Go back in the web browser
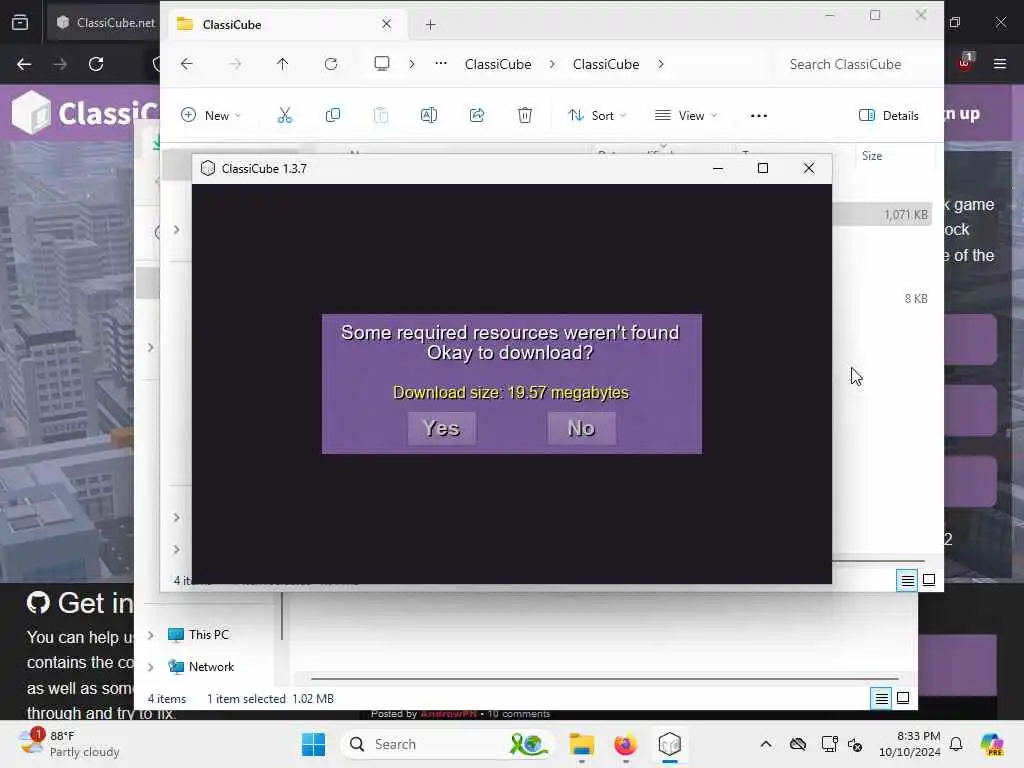This screenshot has height=768, width=1024. [x=24, y=64]
